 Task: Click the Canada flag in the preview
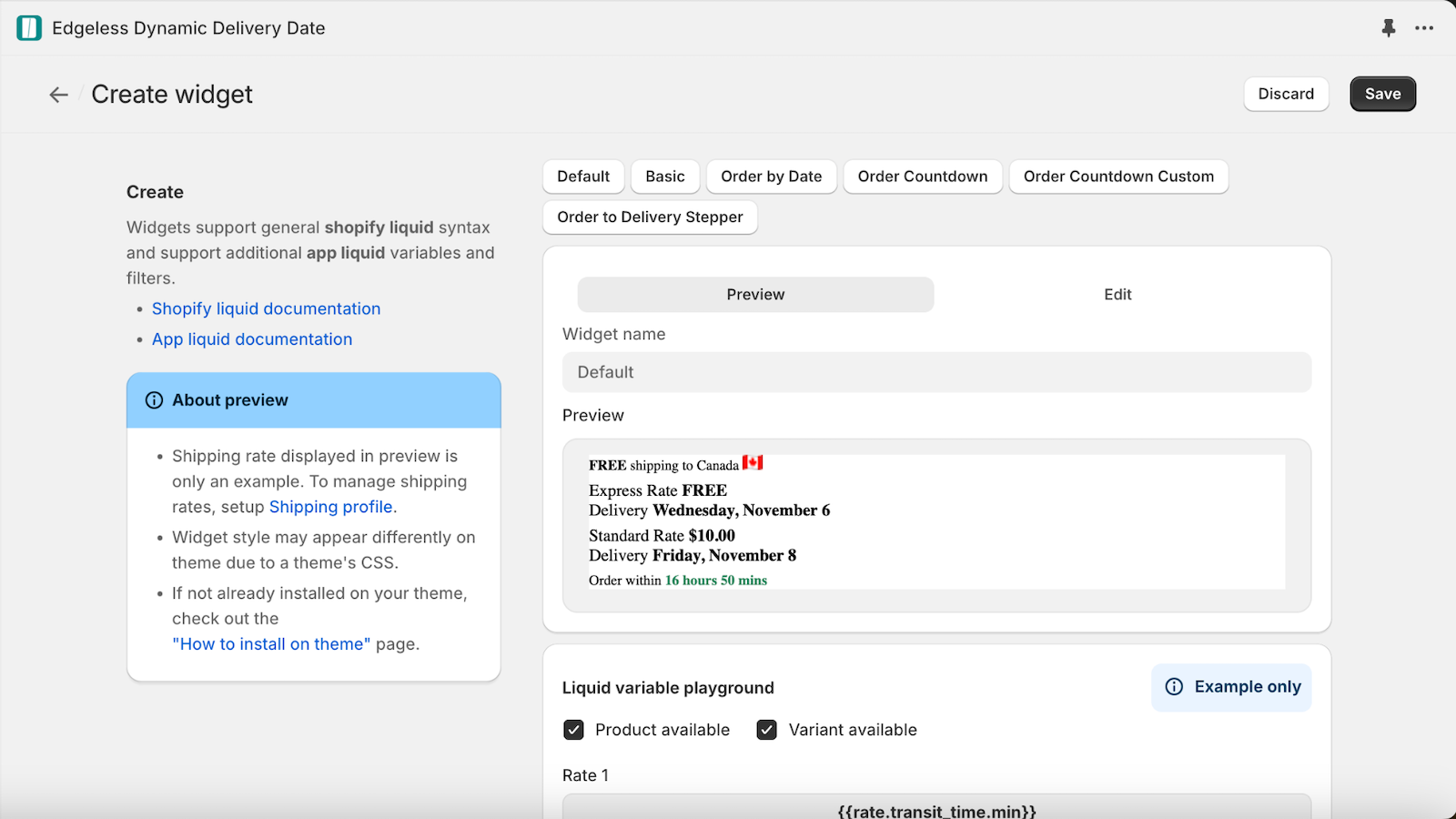tap(753, 462)
